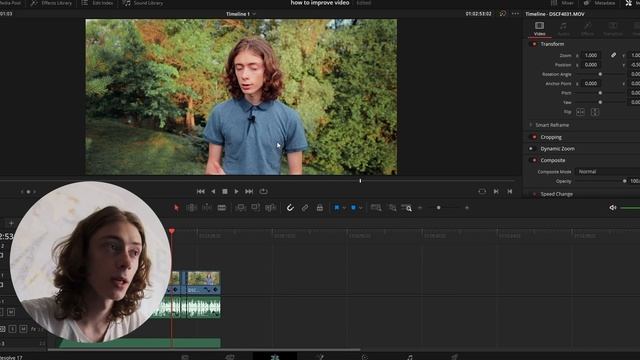Toggle the Linked Selection chain icon

click(305, 208)
